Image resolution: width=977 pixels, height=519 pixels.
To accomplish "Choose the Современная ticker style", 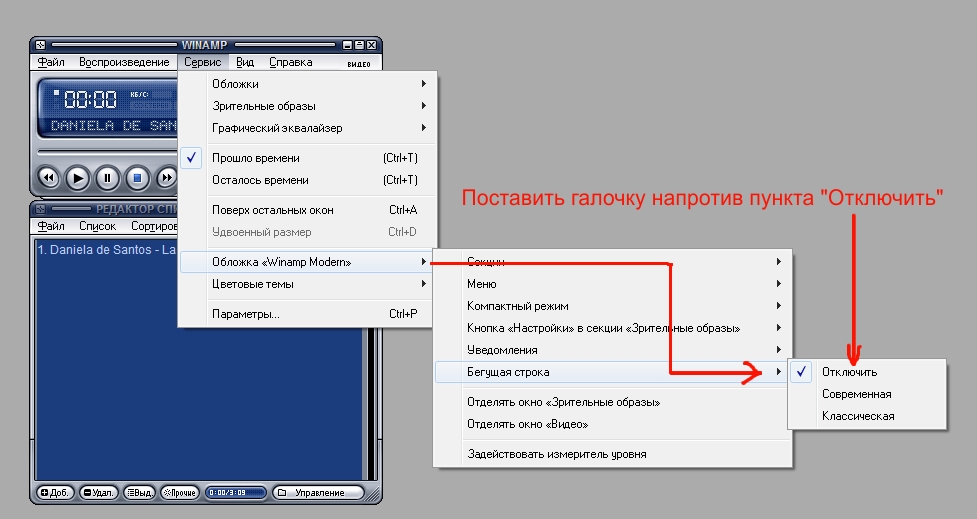I will tap(867, 394).
